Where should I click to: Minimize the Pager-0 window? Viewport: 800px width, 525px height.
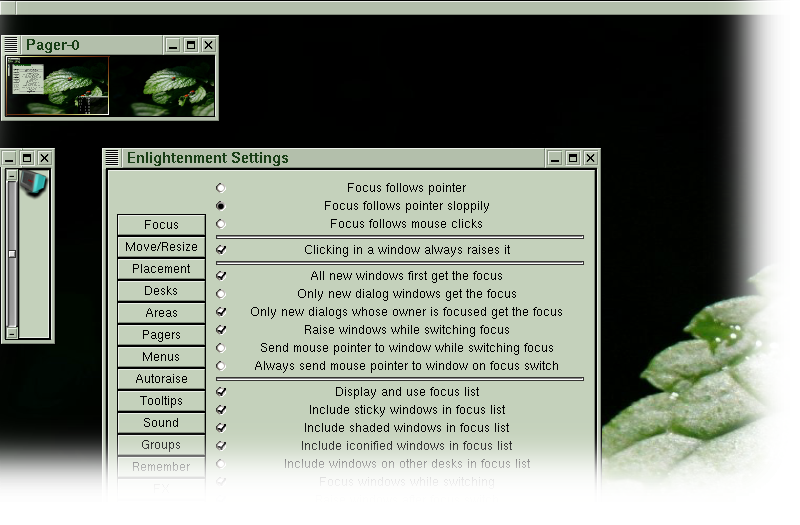(173, 45)
